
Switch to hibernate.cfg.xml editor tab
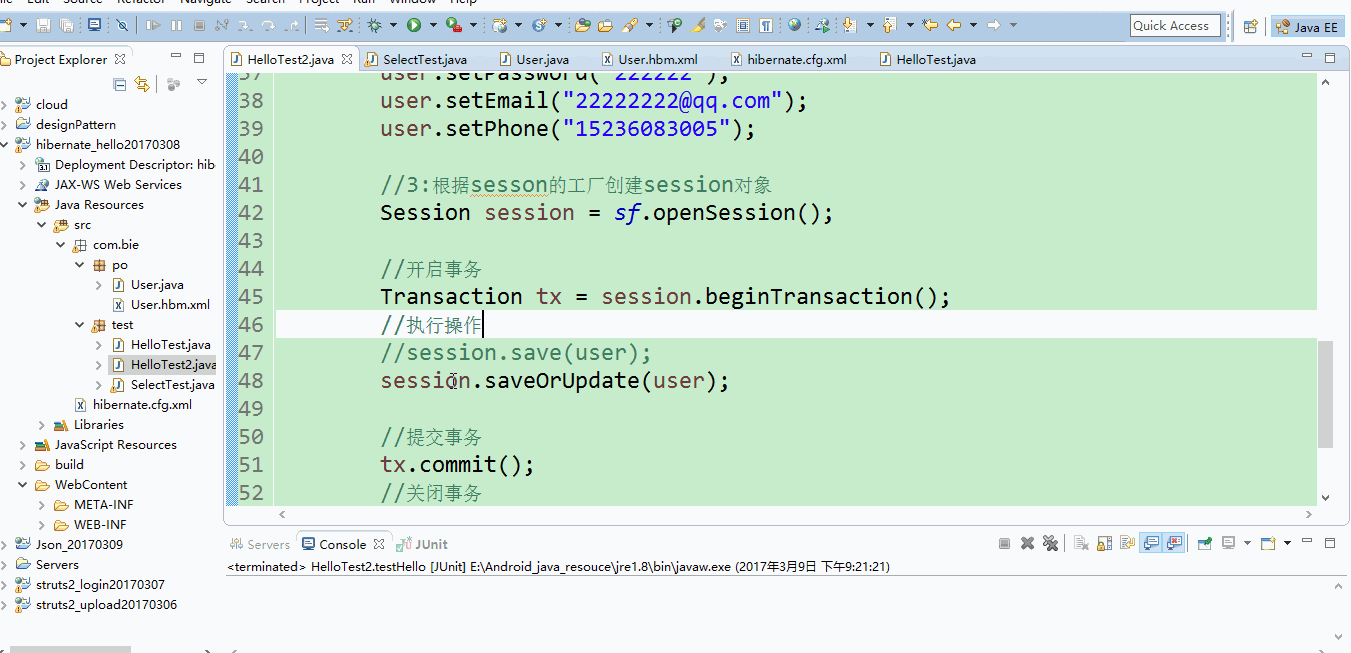[788, 59]
